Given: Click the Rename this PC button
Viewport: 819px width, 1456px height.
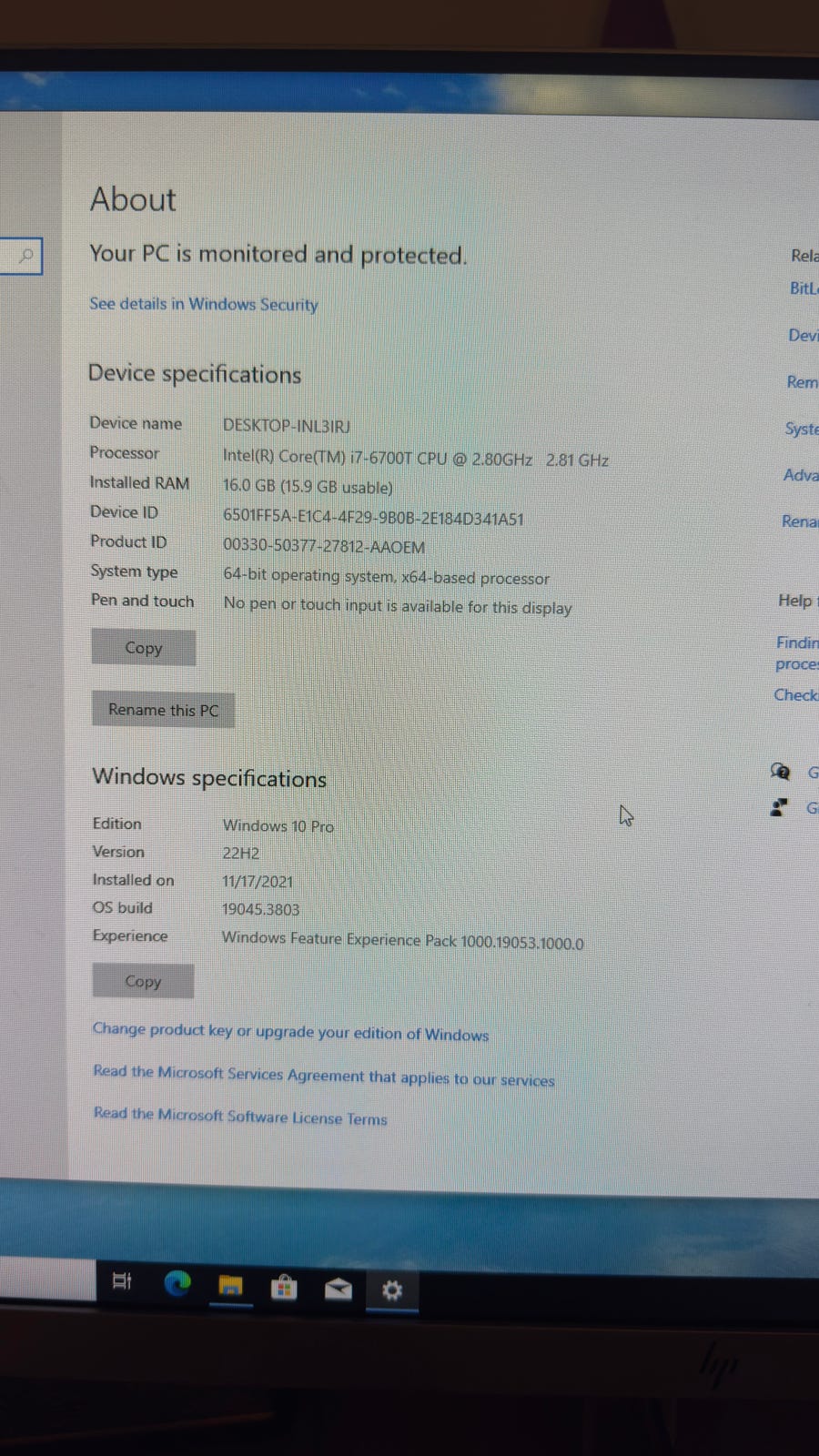Looking at the screenshot, I should (163, 710).
